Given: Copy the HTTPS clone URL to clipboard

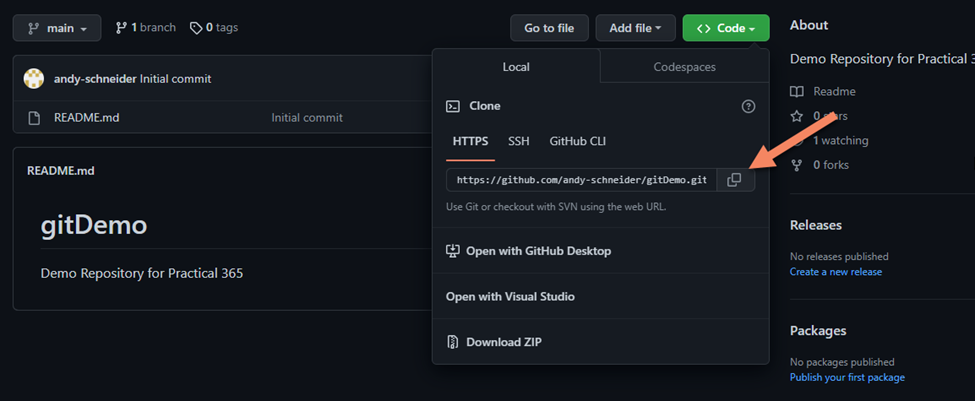Looking at the screenshot, I should point(734,180).
